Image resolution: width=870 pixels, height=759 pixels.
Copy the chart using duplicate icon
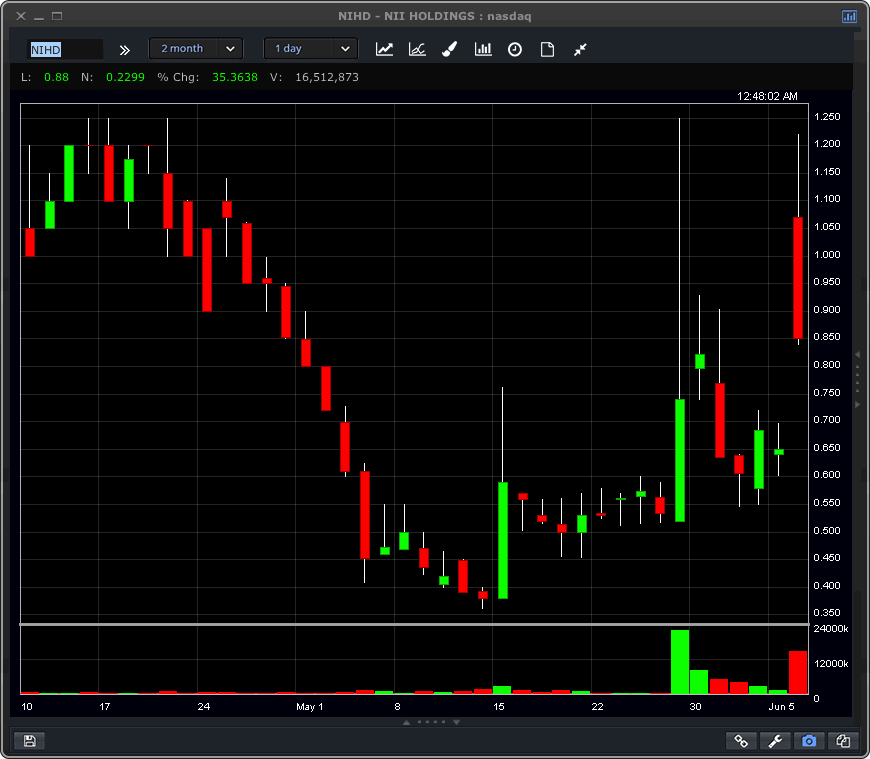point(843,741)
